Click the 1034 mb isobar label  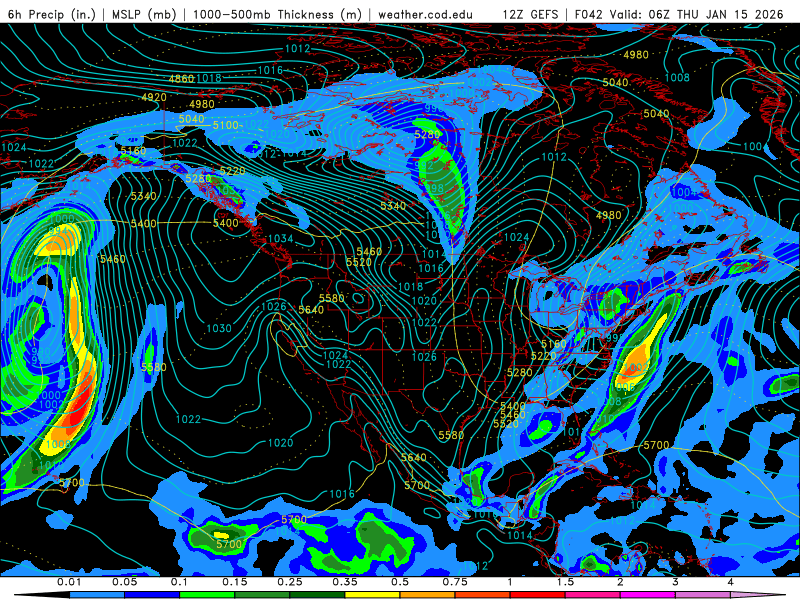point(281,238)
